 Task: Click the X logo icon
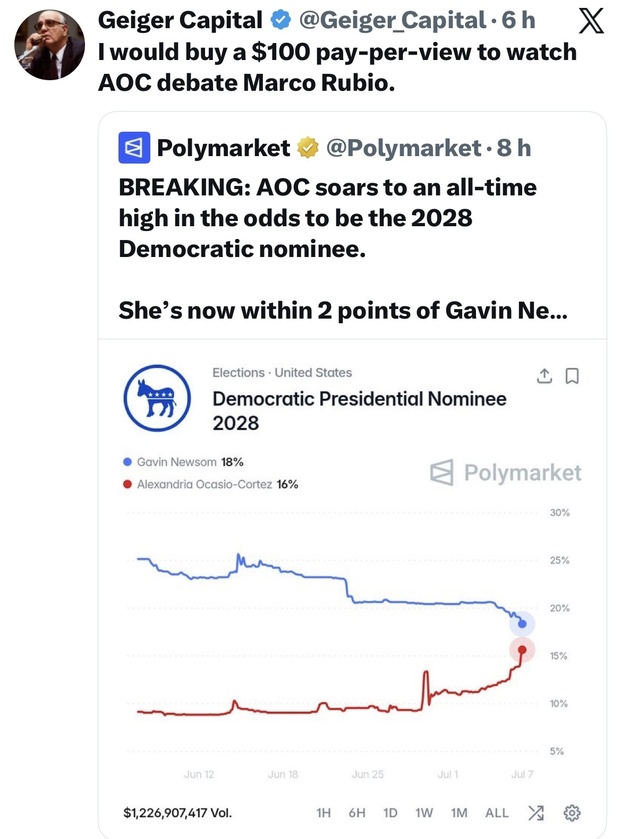tap(591, 21)
